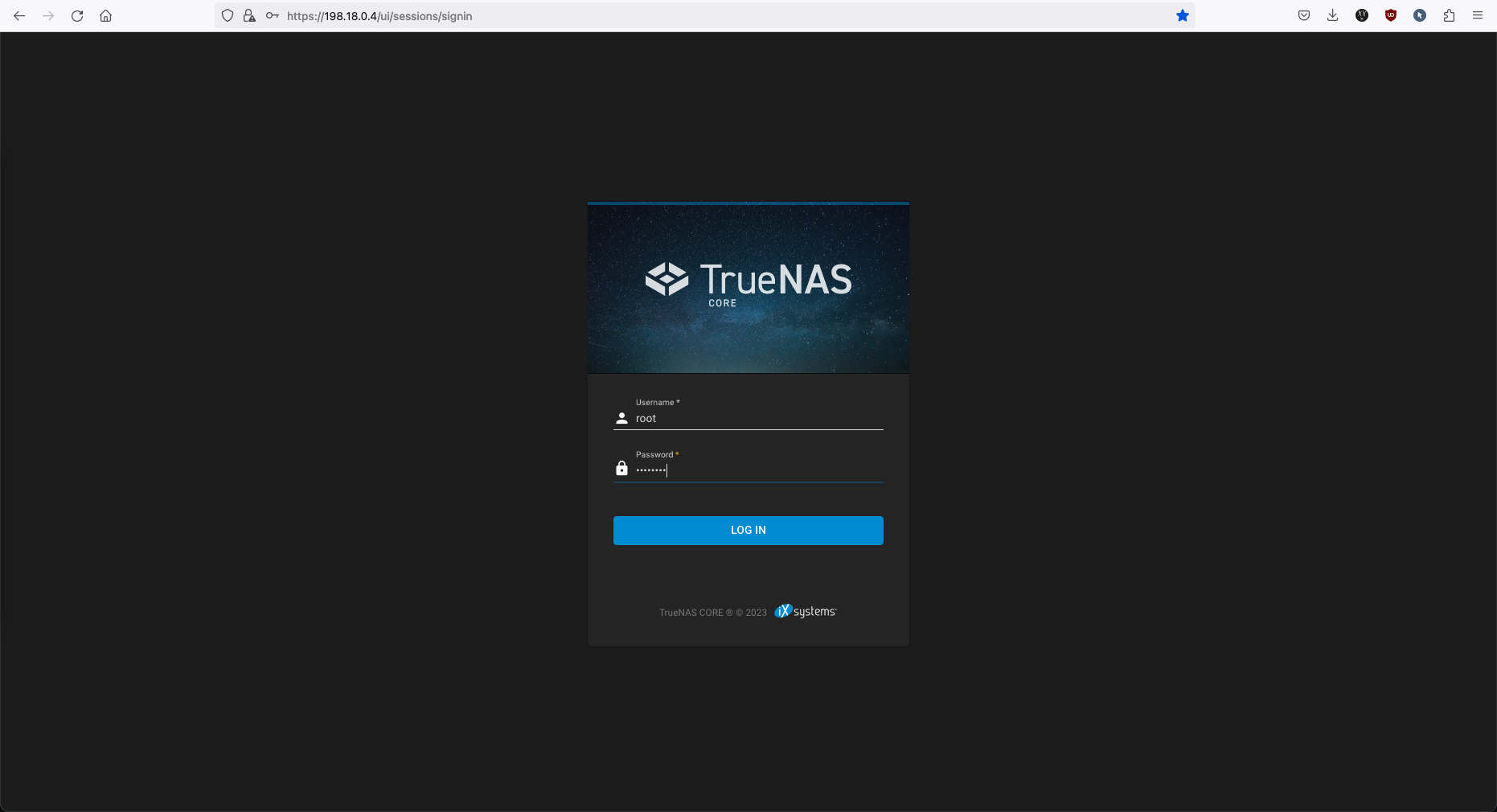Reload the TrueNAS sign-in page
Image resolution: width=1497 pixels, height=812 pixels.
tap(77, 16)
